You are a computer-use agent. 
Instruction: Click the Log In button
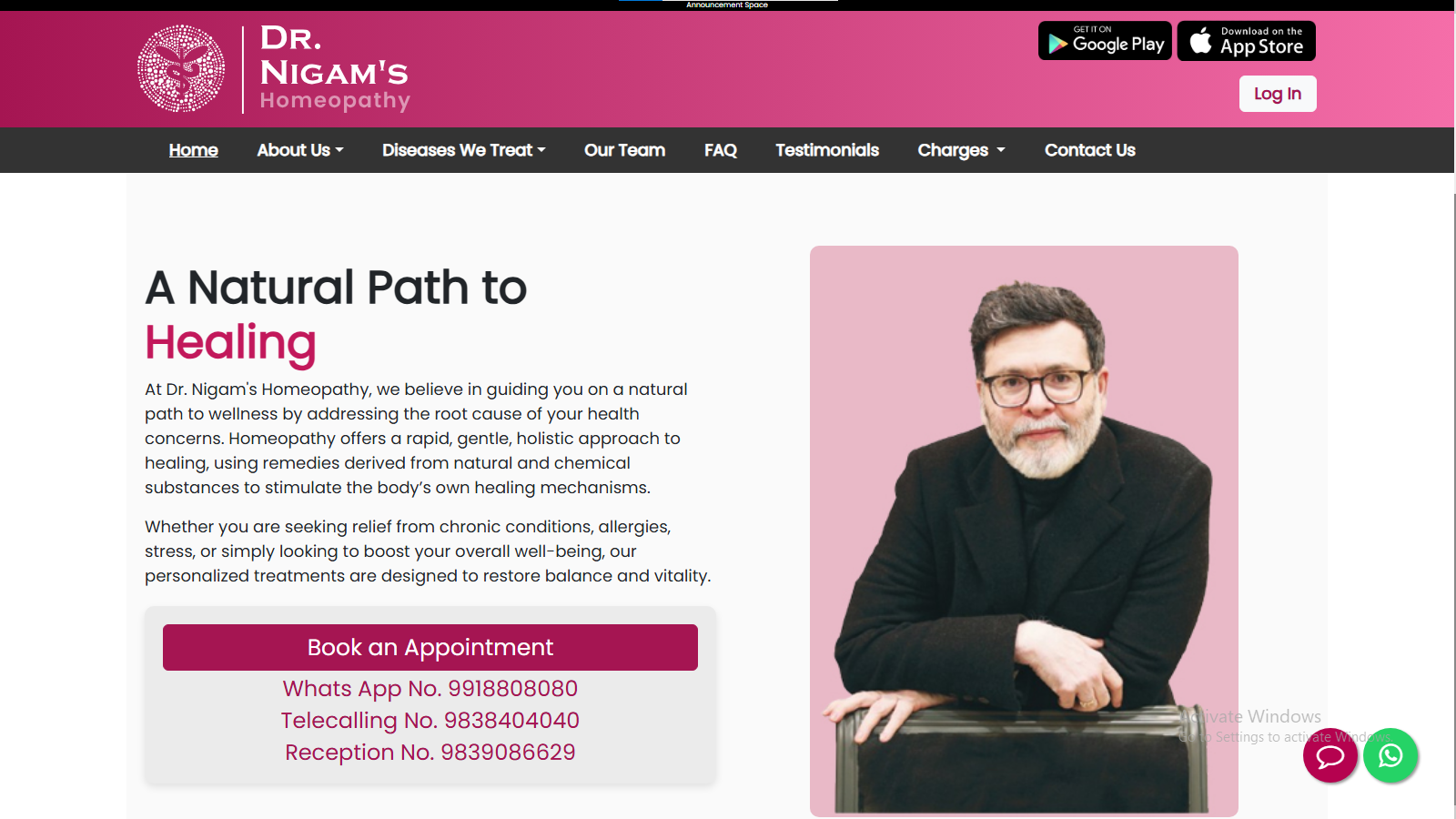1278,94
